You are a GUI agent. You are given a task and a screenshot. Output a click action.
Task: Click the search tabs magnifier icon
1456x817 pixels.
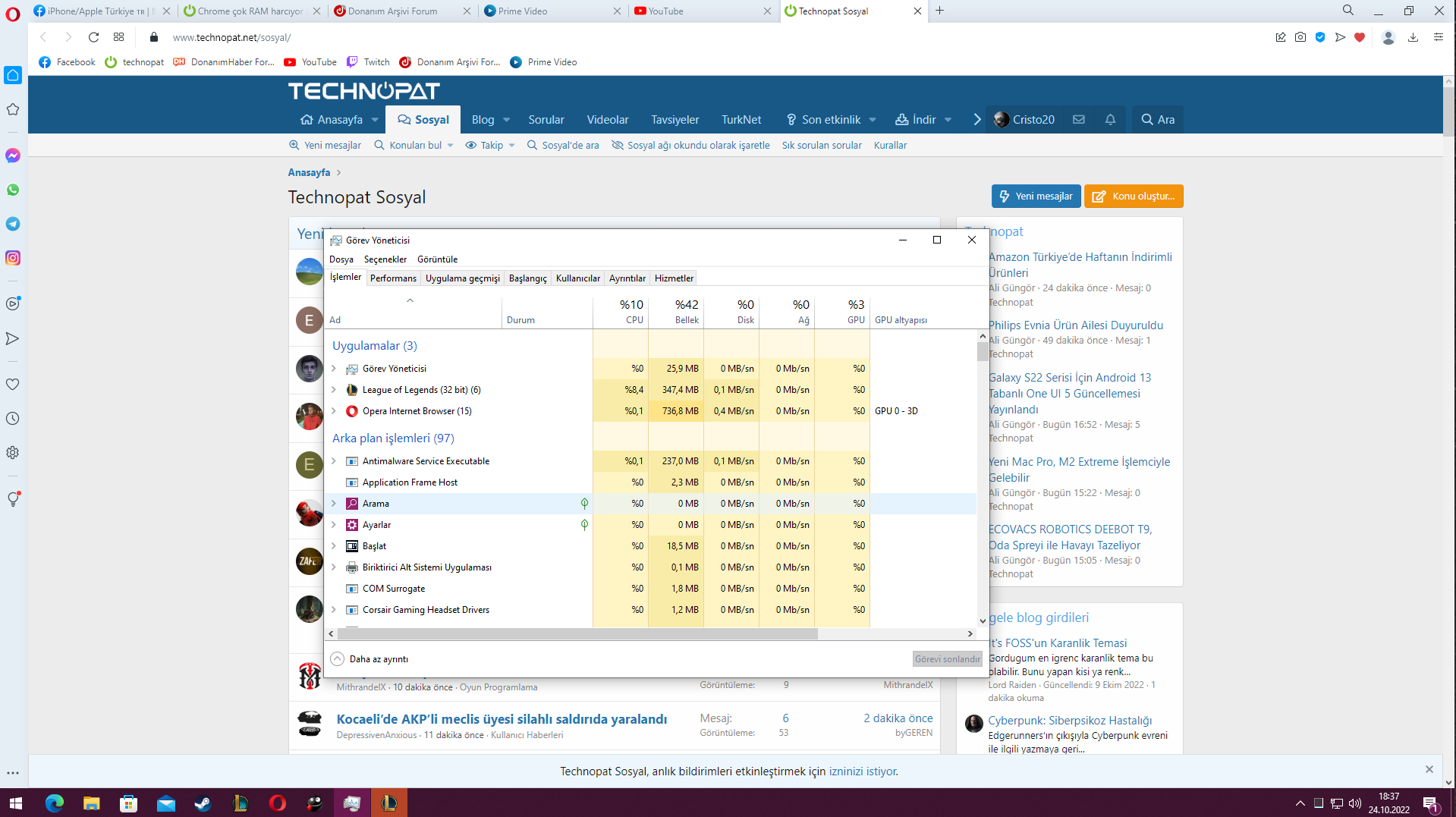1348,11
